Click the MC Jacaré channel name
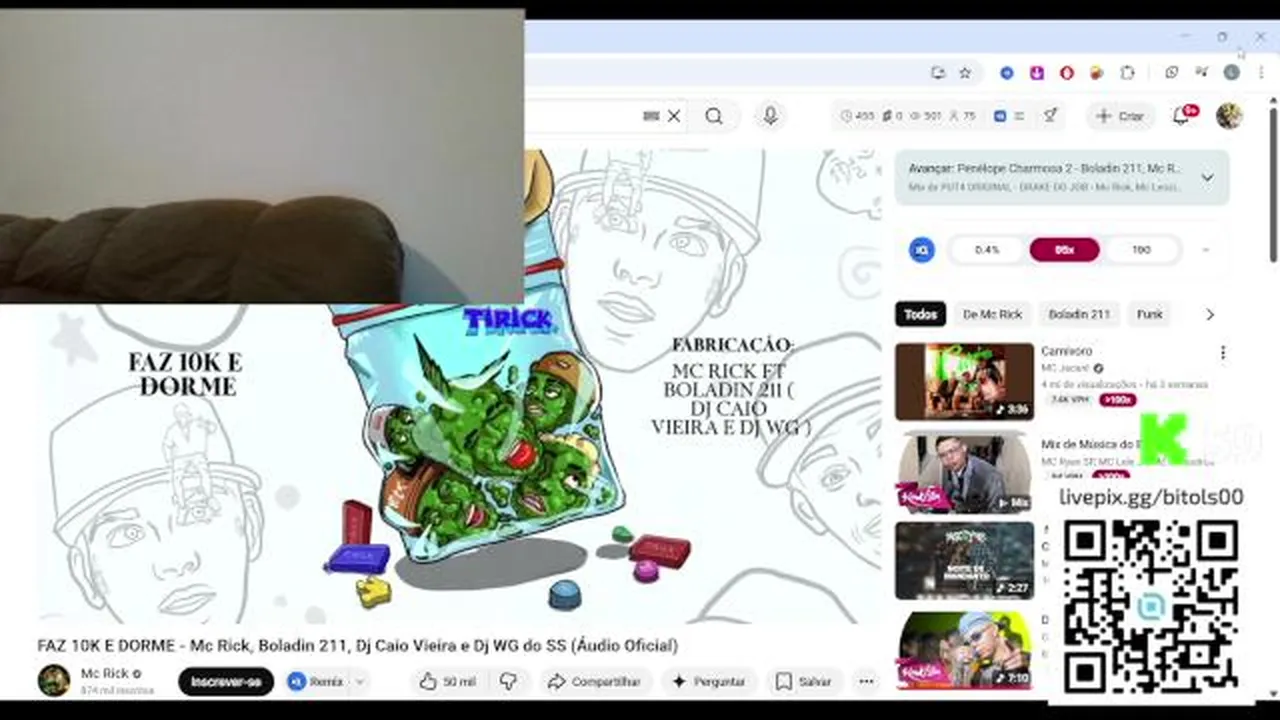Image resolution: width=1280 pixels, height=720 pixels. [1065, 368]
